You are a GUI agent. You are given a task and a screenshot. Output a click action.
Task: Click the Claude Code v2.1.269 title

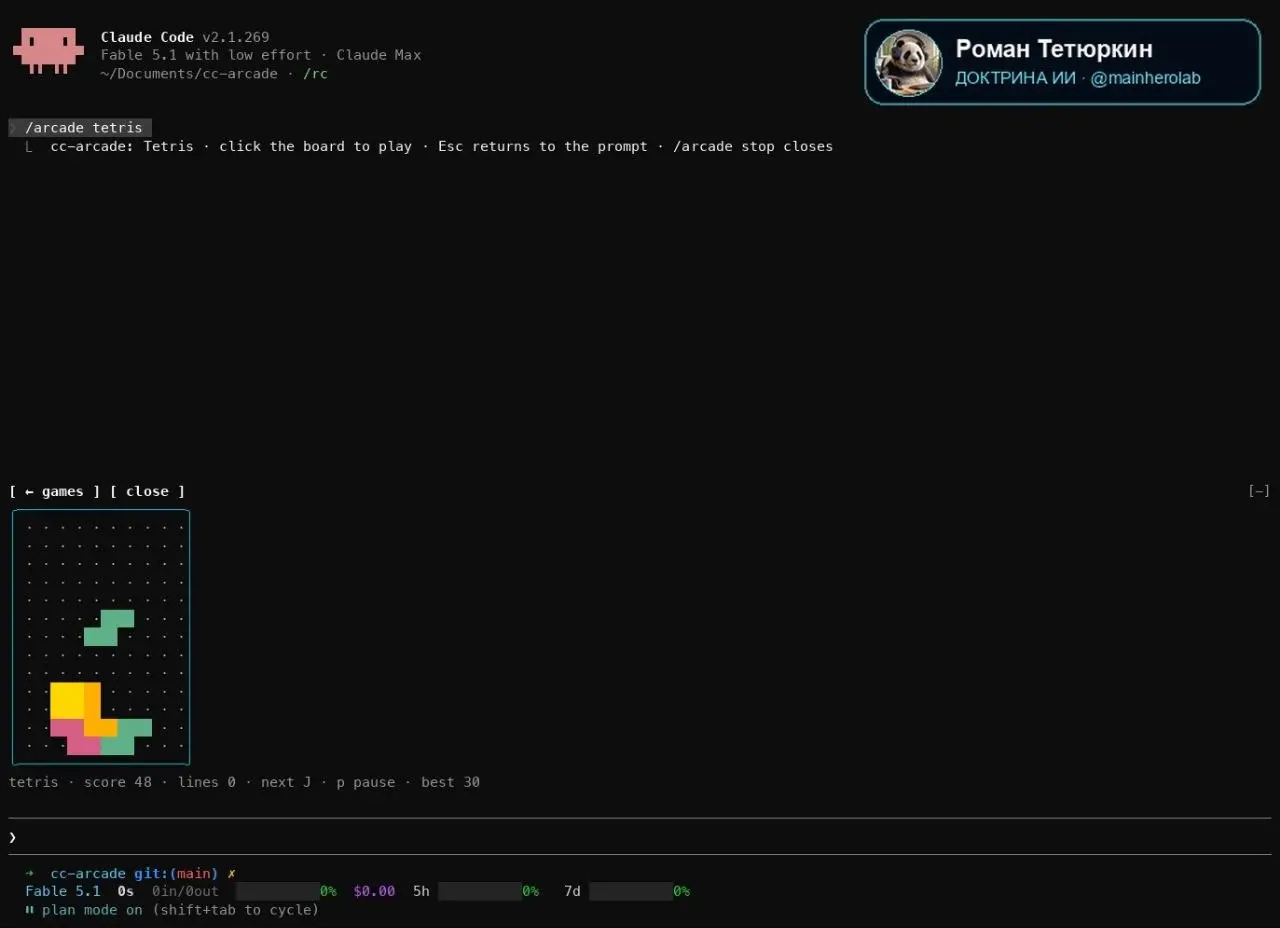click(185, 37)
